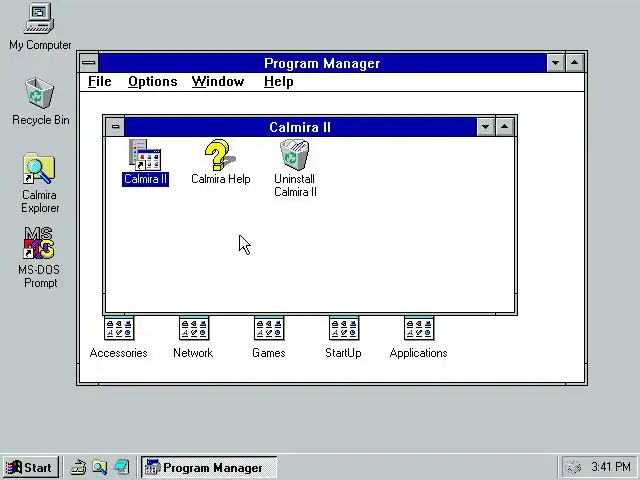The height and width of the screenshot is (480, 640).
Task: Select the Uninstall Calmira II icon
Action: click(295, 168)
